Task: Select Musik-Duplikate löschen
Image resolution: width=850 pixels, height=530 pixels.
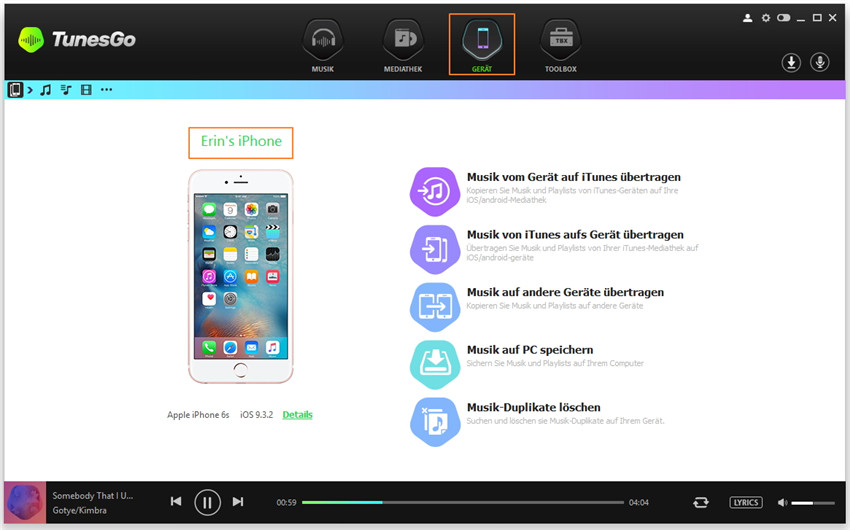Action: pyautogui.click(x=533, y=407)
